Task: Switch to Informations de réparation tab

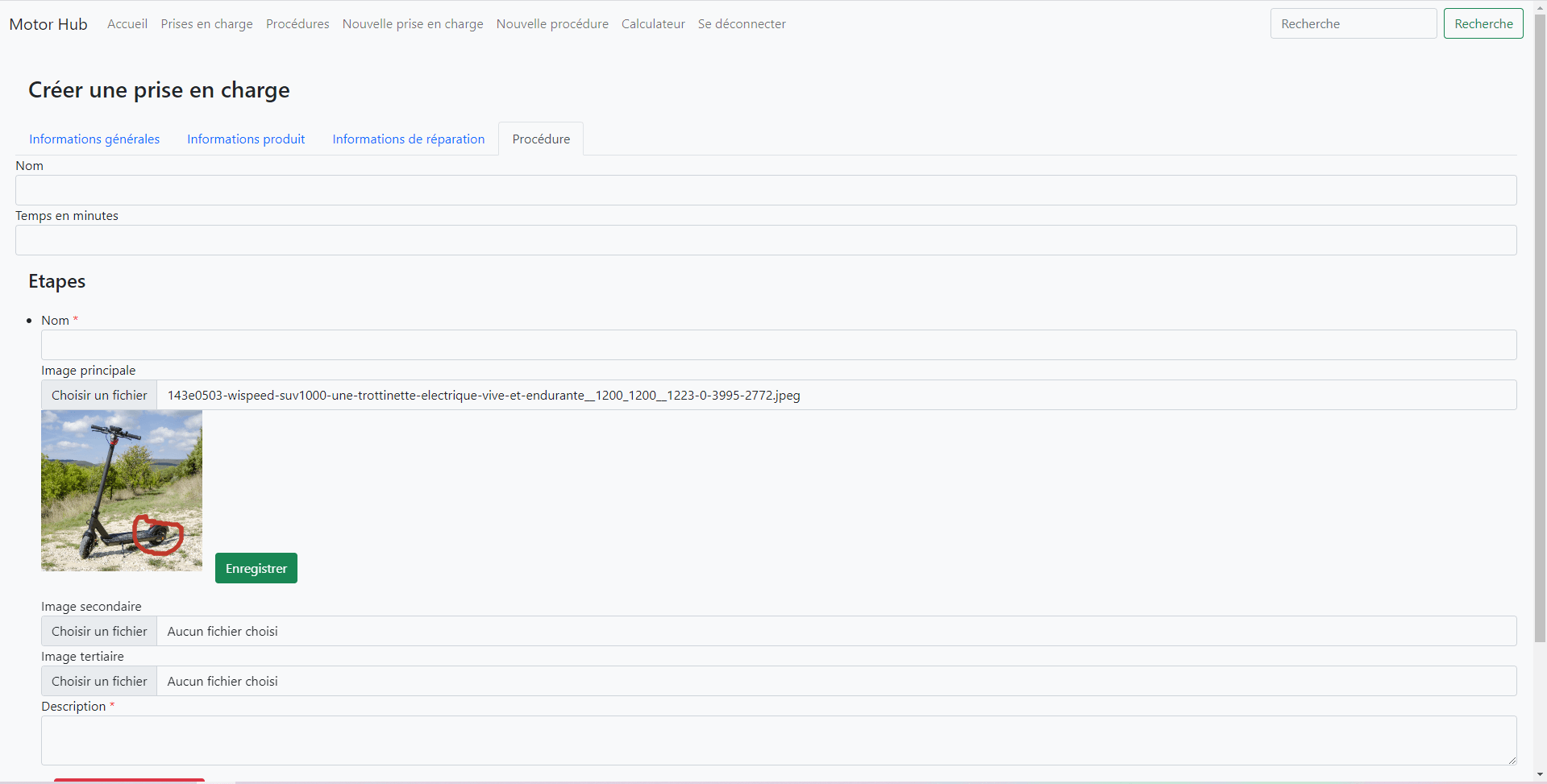Action: [409, 139]
